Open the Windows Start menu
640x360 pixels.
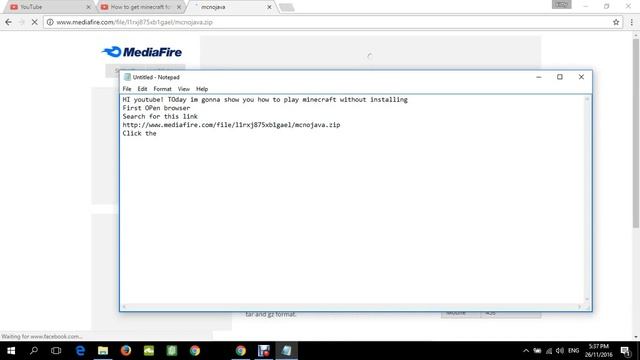click(x=11, y=351)
